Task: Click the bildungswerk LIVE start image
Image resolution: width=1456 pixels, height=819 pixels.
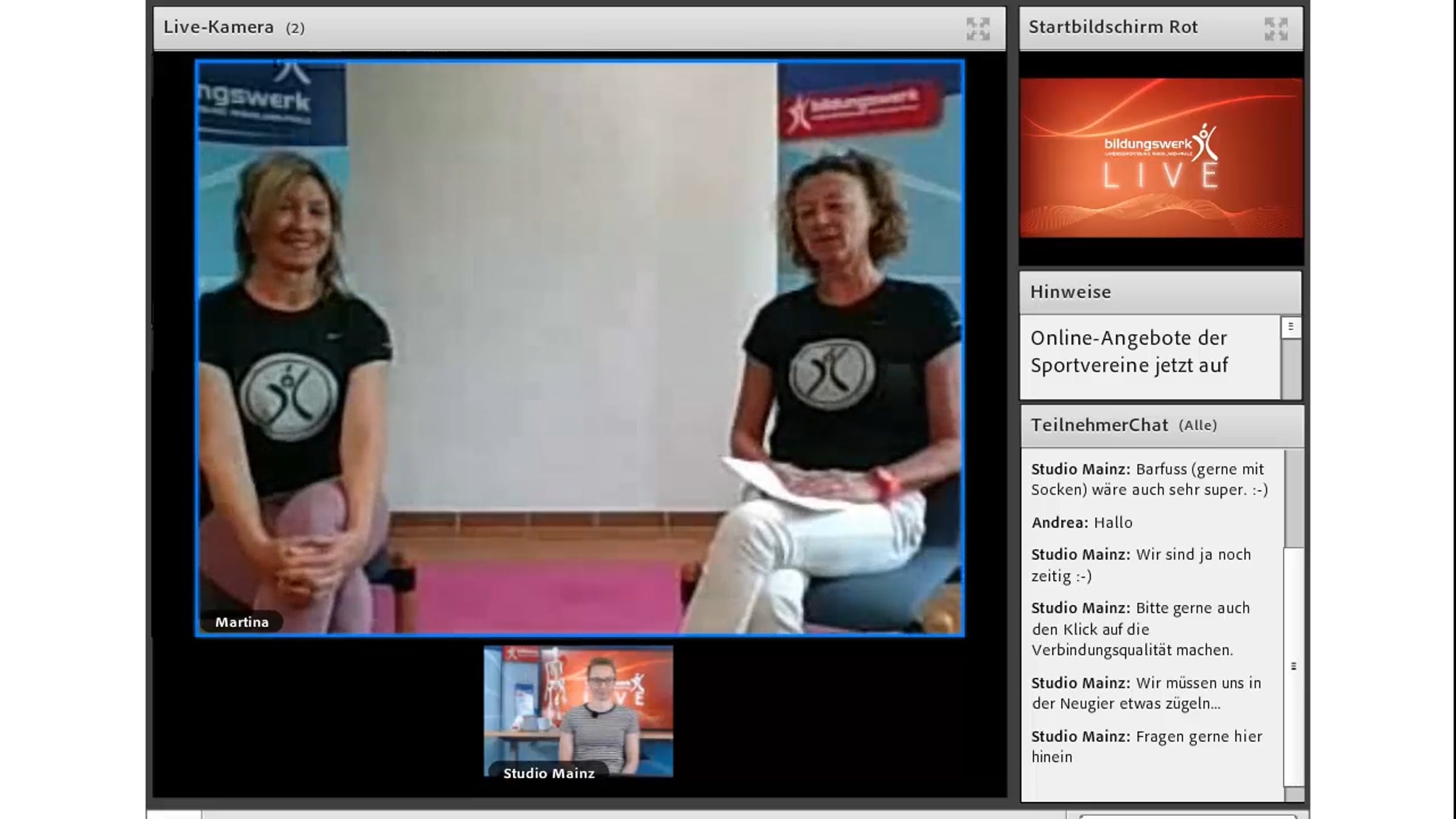Action: pos(1161,158)
